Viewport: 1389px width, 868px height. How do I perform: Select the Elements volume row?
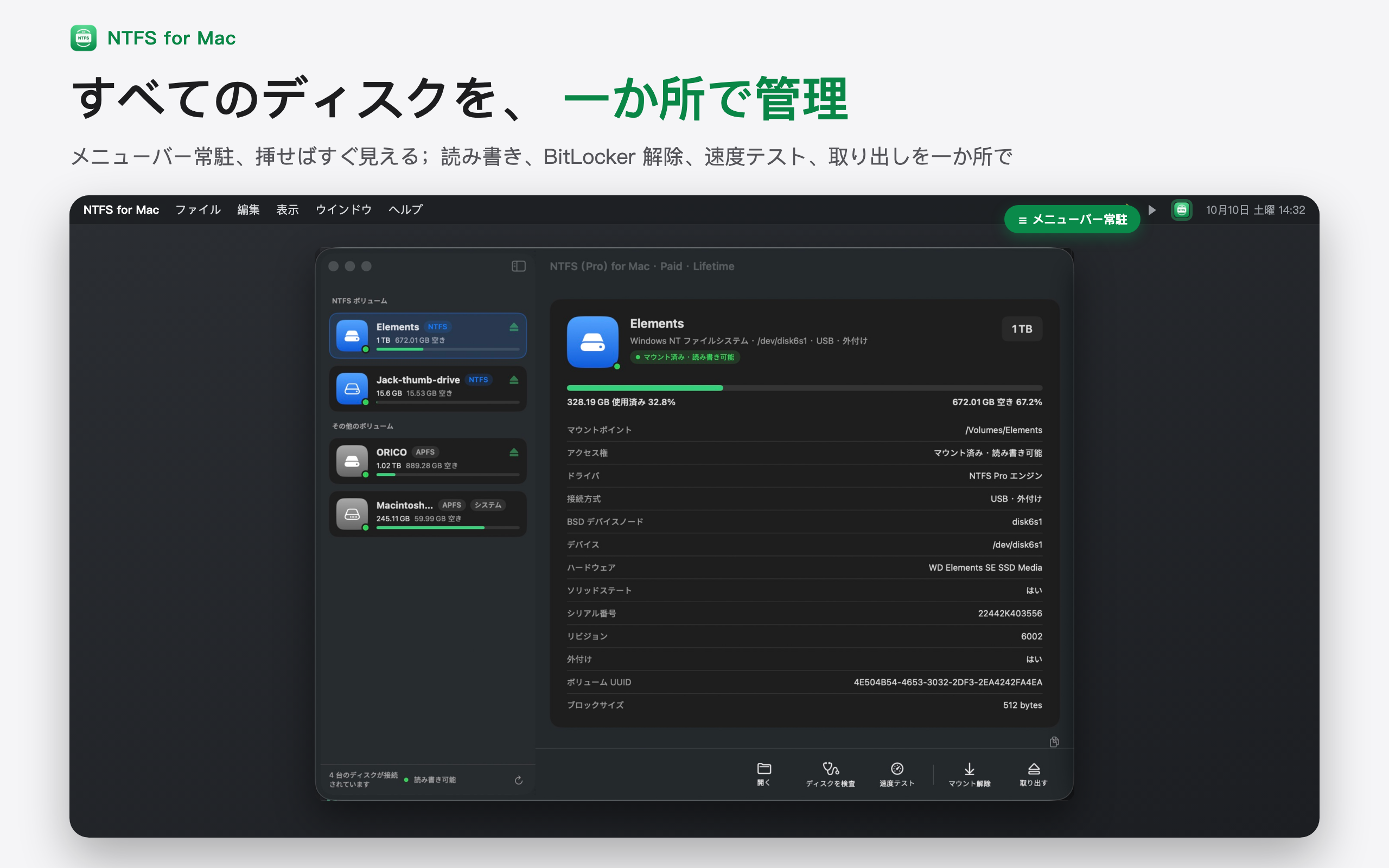pos(428,335)
